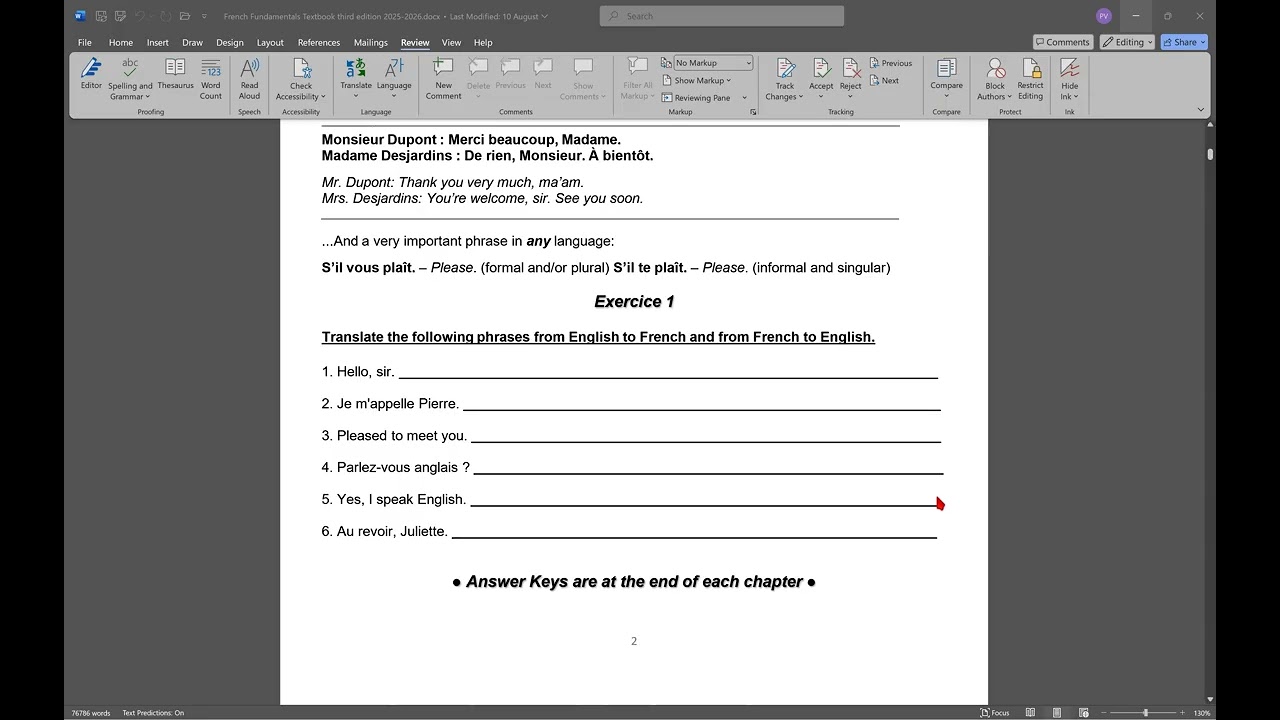The image size is (1280, 720).
Task: Switch to the Draw tab
Action: pyautogui.click(x=192, y=43)
